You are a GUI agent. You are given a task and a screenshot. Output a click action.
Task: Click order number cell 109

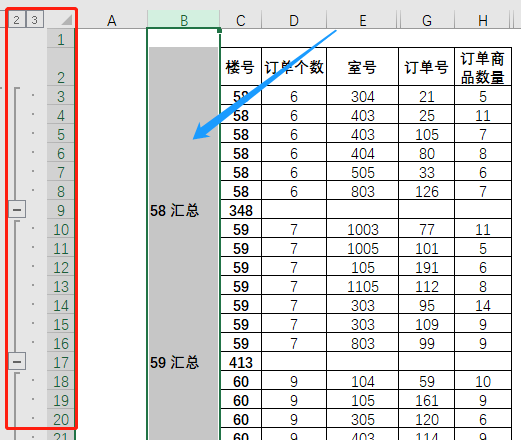tap(427, 324)
